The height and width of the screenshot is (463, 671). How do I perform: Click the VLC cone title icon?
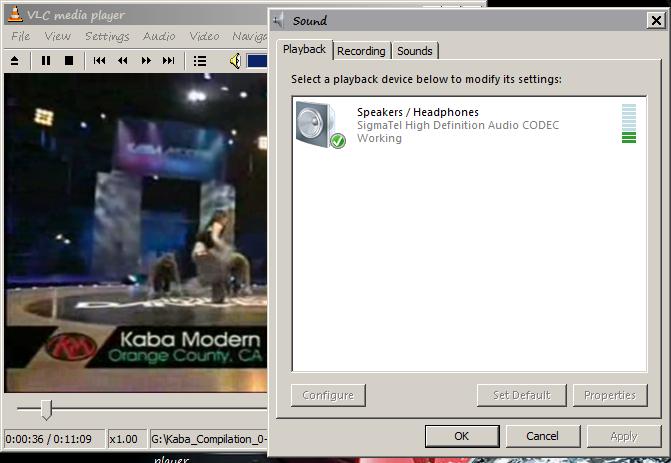15,14
